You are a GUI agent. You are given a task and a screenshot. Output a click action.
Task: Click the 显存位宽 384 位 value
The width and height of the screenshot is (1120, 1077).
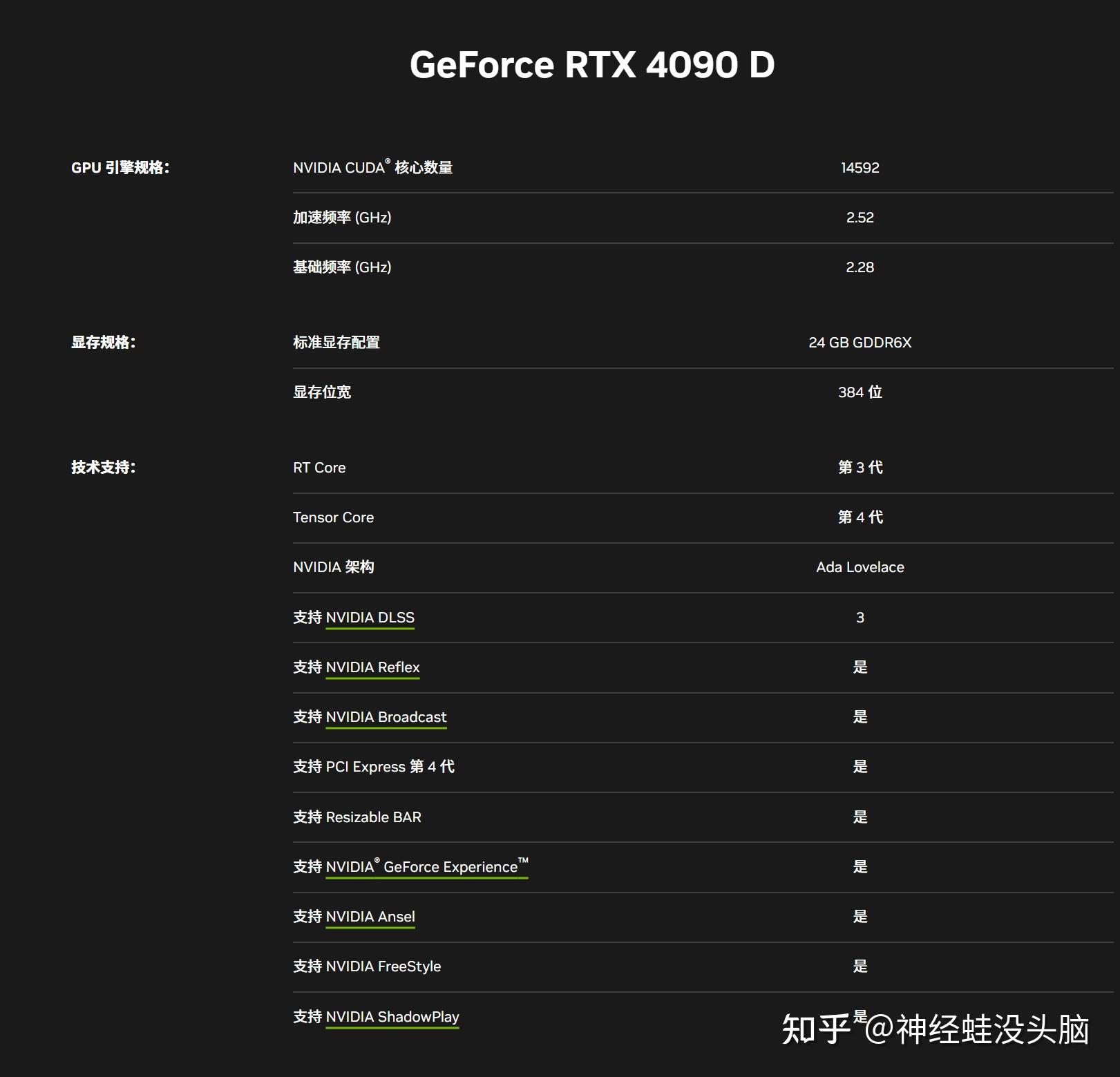click(x=860, y=391)
